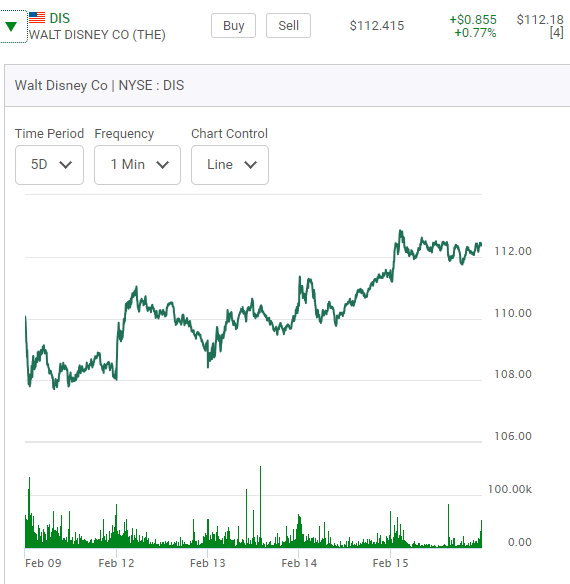Click the Sell button
Screen dimensions: 570x584
288,26
